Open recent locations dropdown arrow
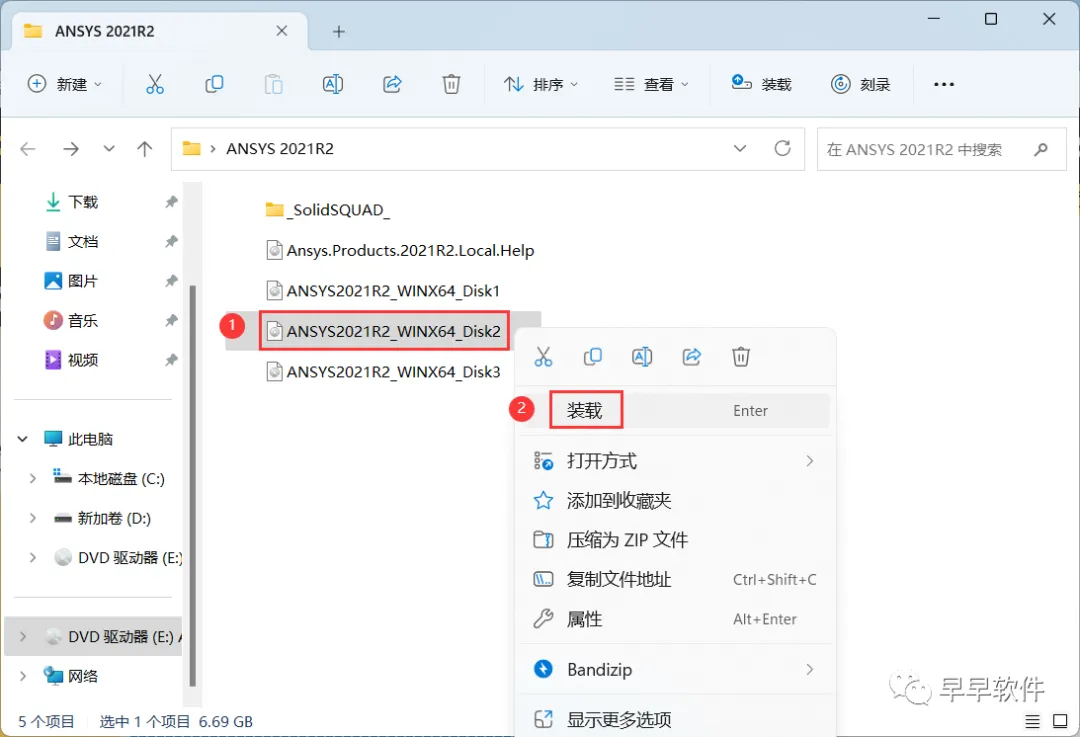The image size is (1080, 737). point(109,149)
